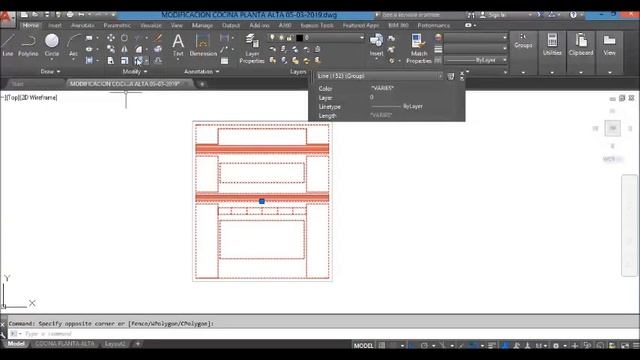Select the Offset tool in Modify panel
Viewport: 640px width, 360px height.
click(x=158, y=61)
